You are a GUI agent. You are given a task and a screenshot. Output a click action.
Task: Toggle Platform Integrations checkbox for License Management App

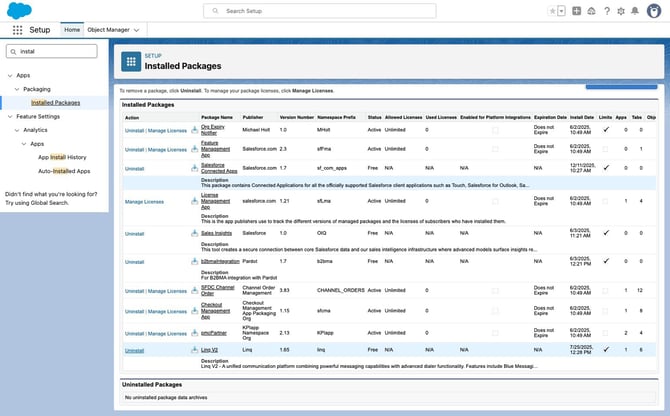point(495,201)
